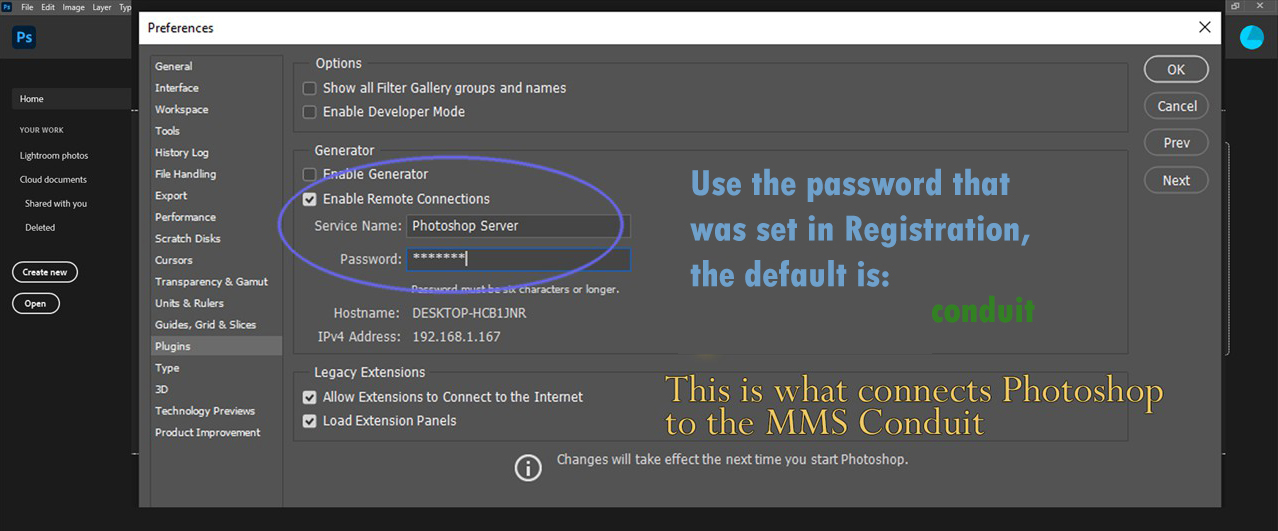Click IPv4 address 192.168.1.167
This screenshot has height=531, width=1278.
[x=456, y=337]
